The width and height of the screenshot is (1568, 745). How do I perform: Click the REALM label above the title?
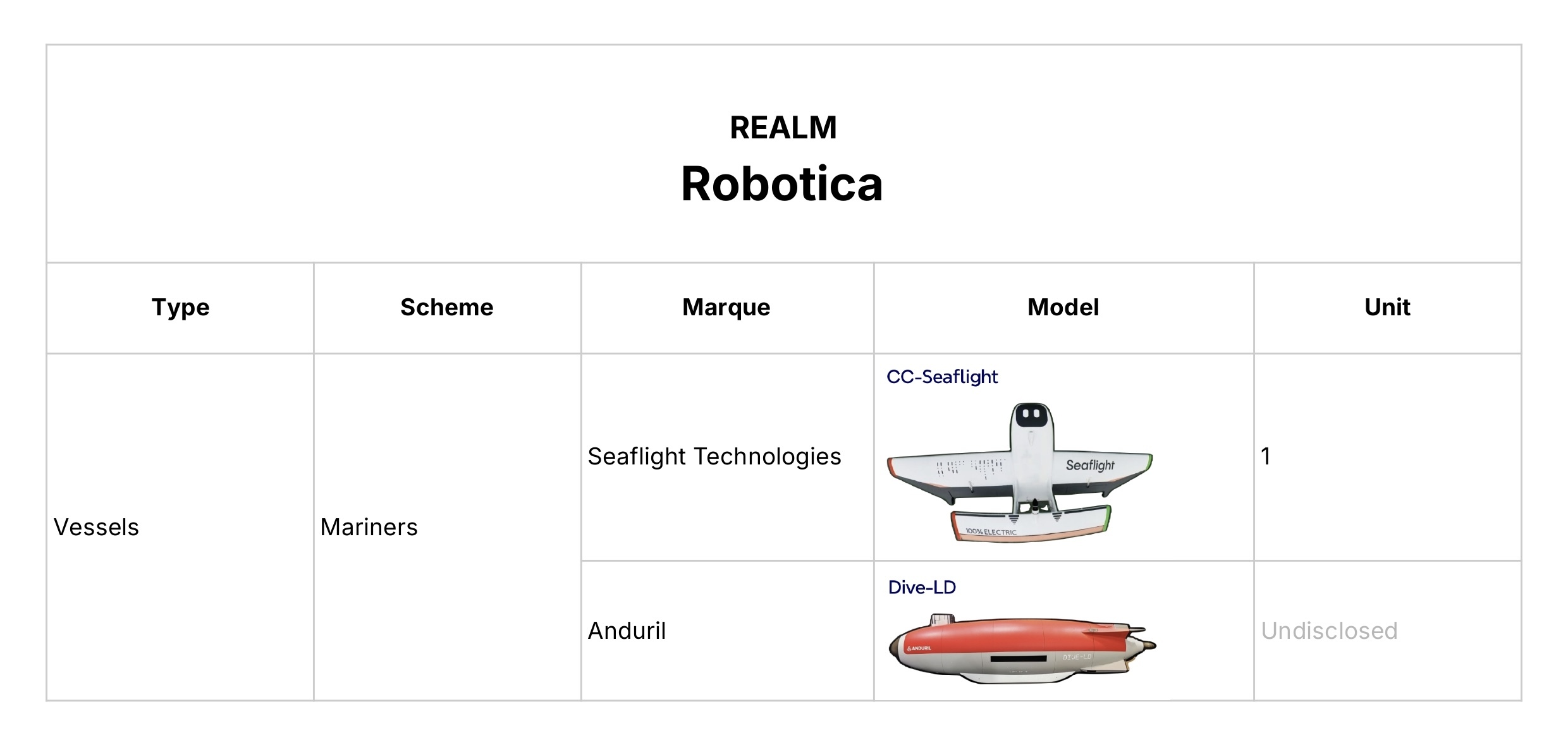point(783,128)
